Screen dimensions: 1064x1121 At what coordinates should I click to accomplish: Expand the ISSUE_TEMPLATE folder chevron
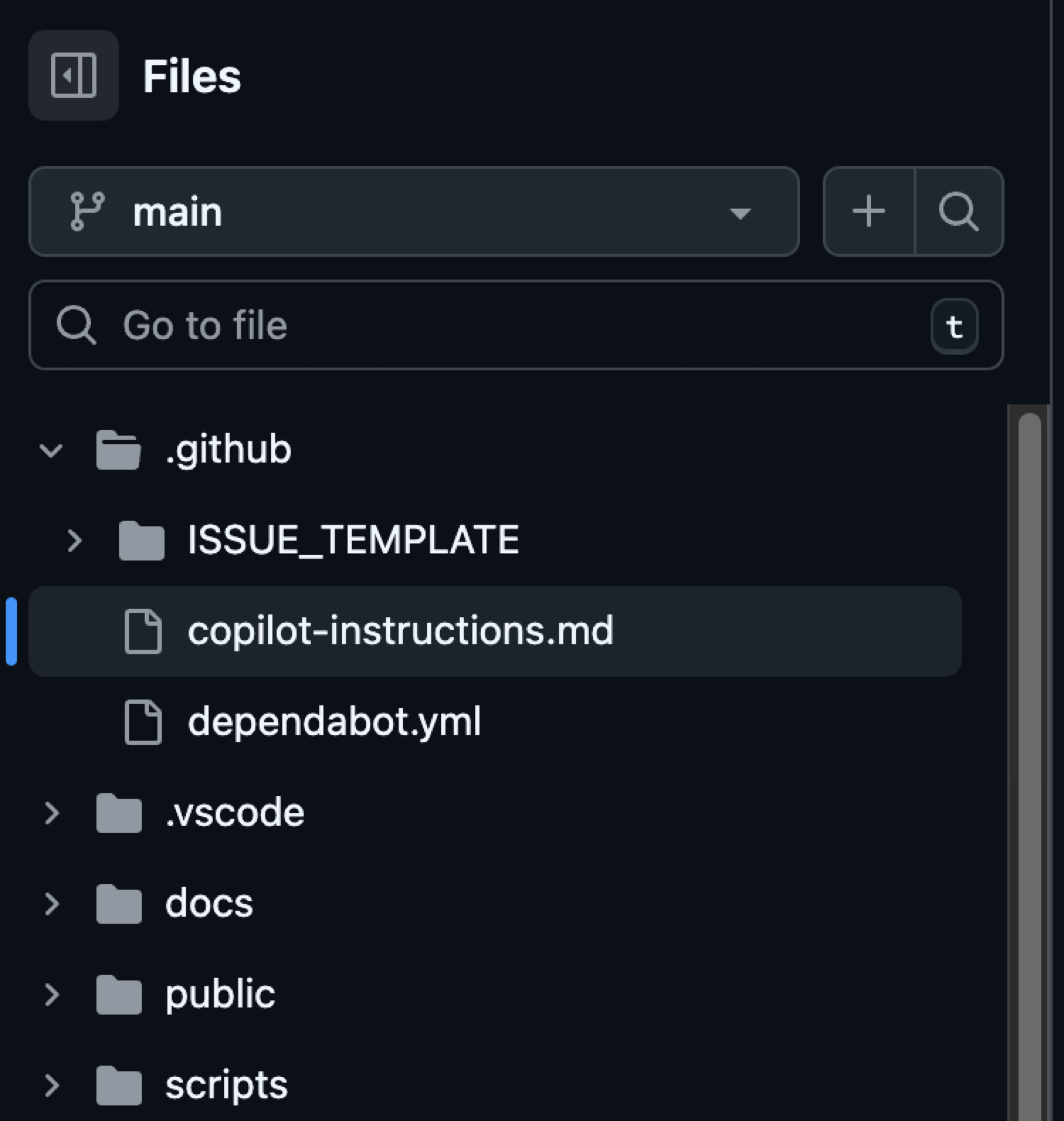point(74,541)
